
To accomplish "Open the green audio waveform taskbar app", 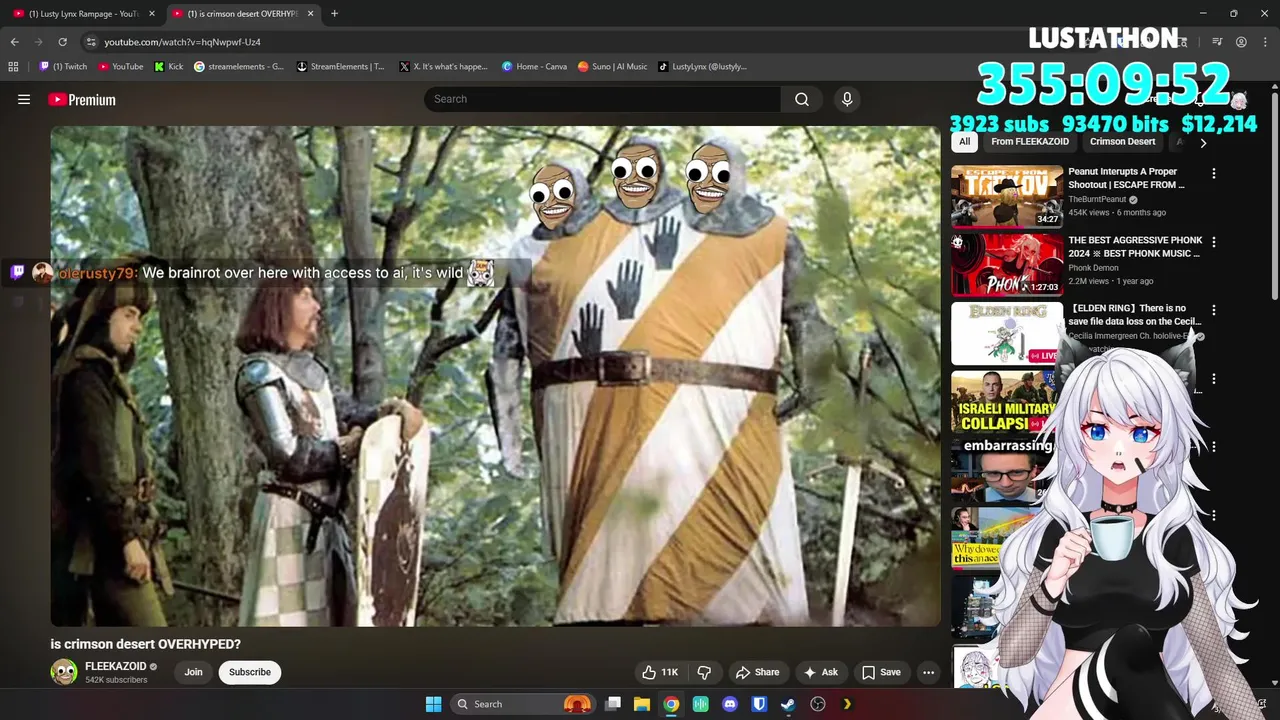I will [701, 704].
